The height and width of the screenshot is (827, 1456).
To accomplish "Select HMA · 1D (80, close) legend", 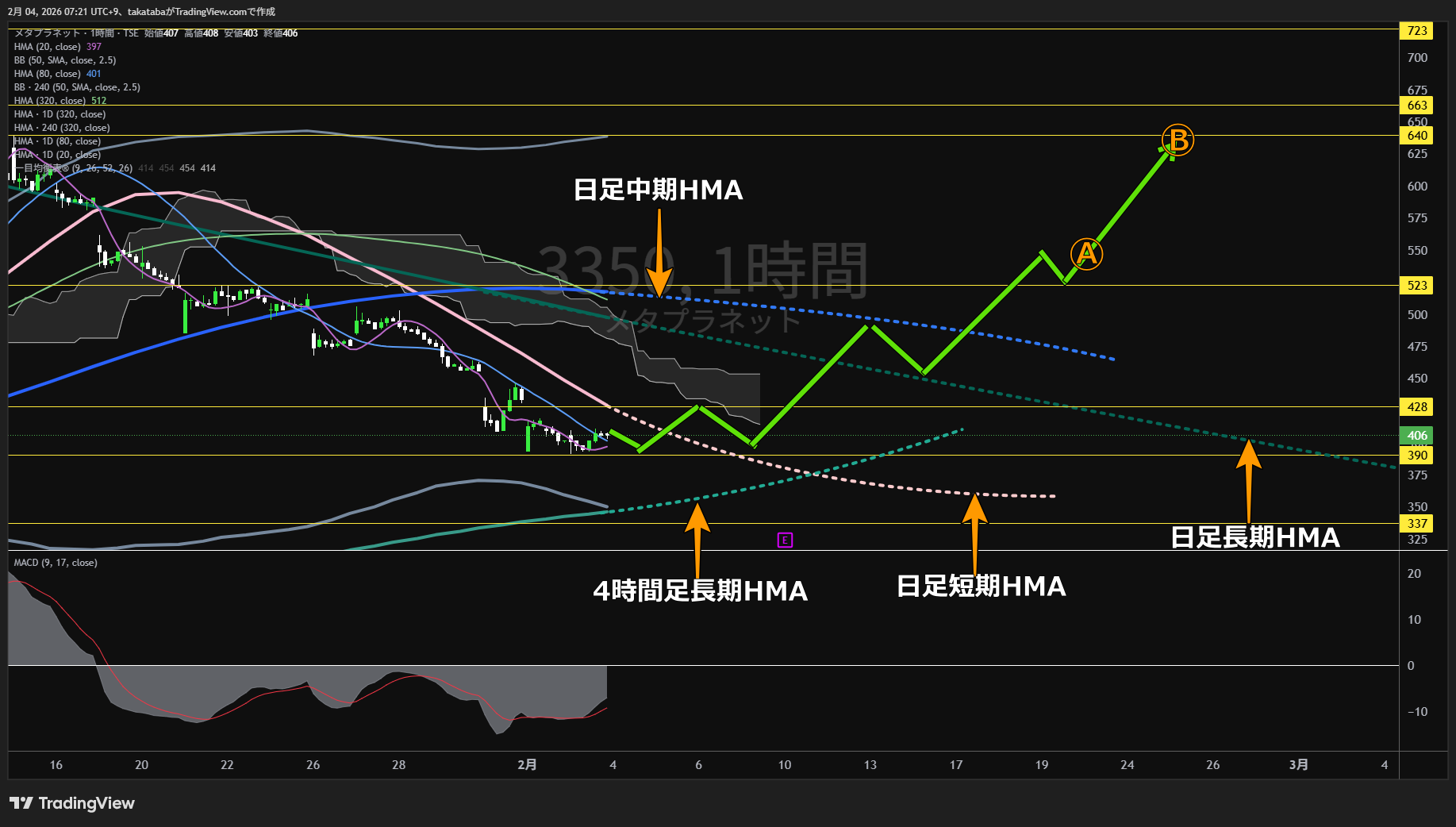I will point(57,141).
